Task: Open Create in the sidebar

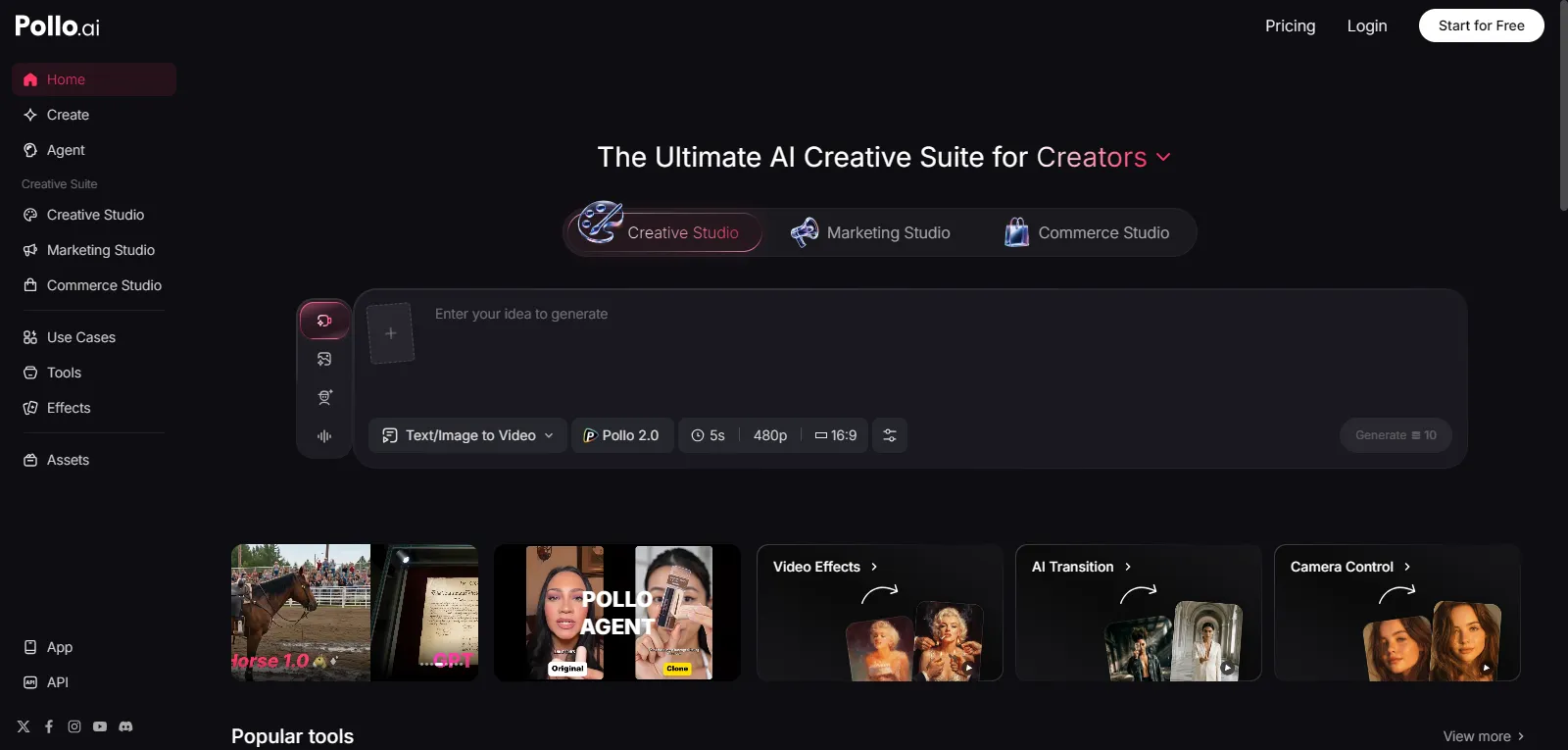Action: 94,115
